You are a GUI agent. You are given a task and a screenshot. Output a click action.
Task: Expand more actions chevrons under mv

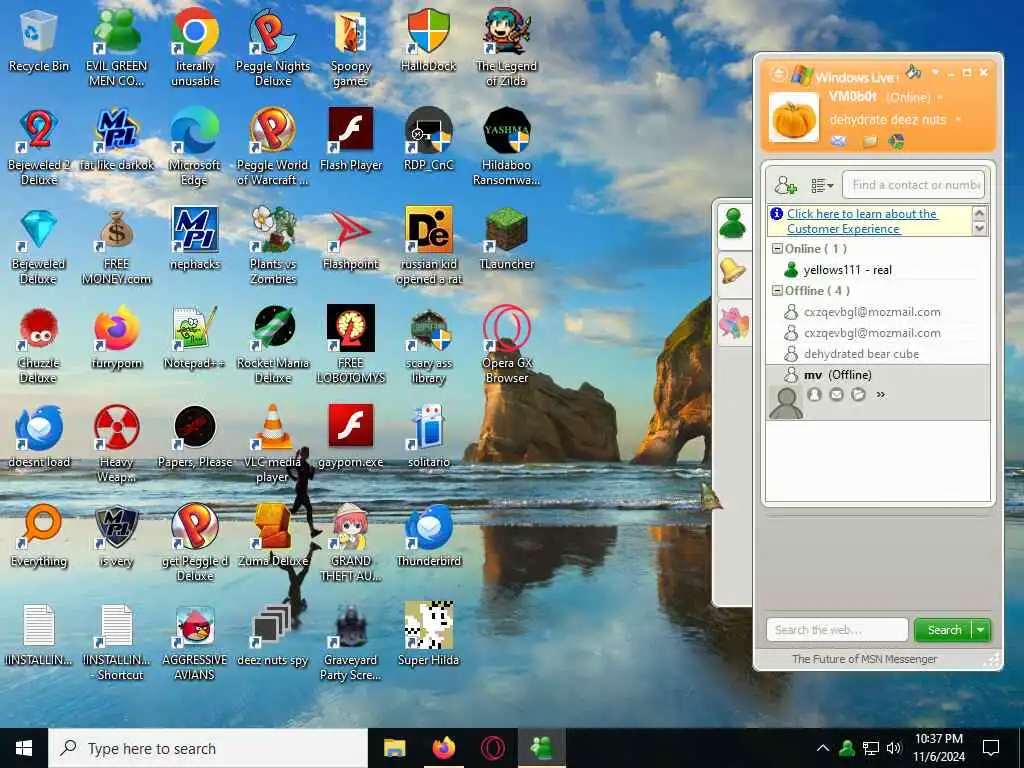(x=880, y=394)
